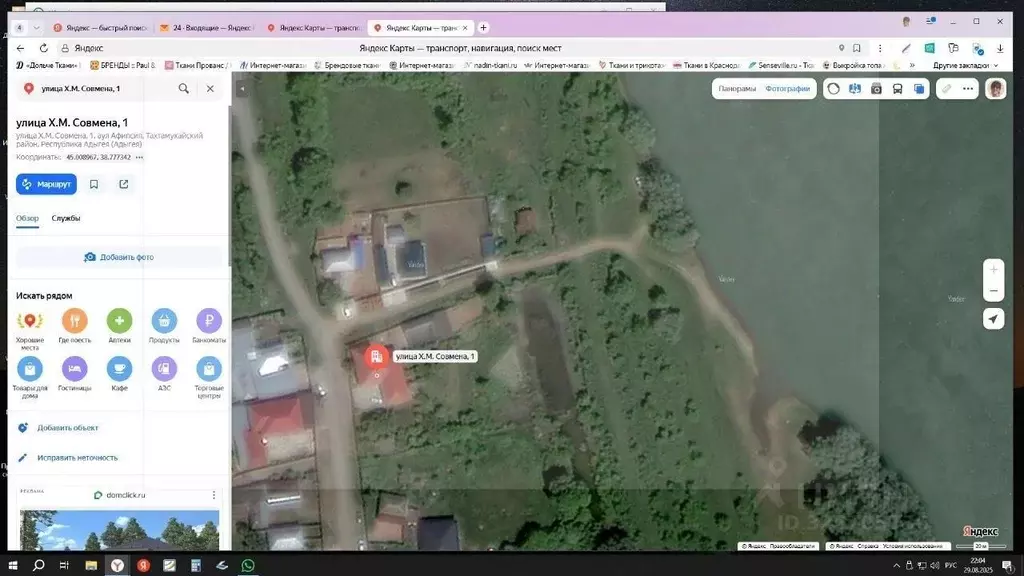The image size is (1024, 576).
Task: Open the three-dot menu next to coordinates
Action: pos(139,157)
